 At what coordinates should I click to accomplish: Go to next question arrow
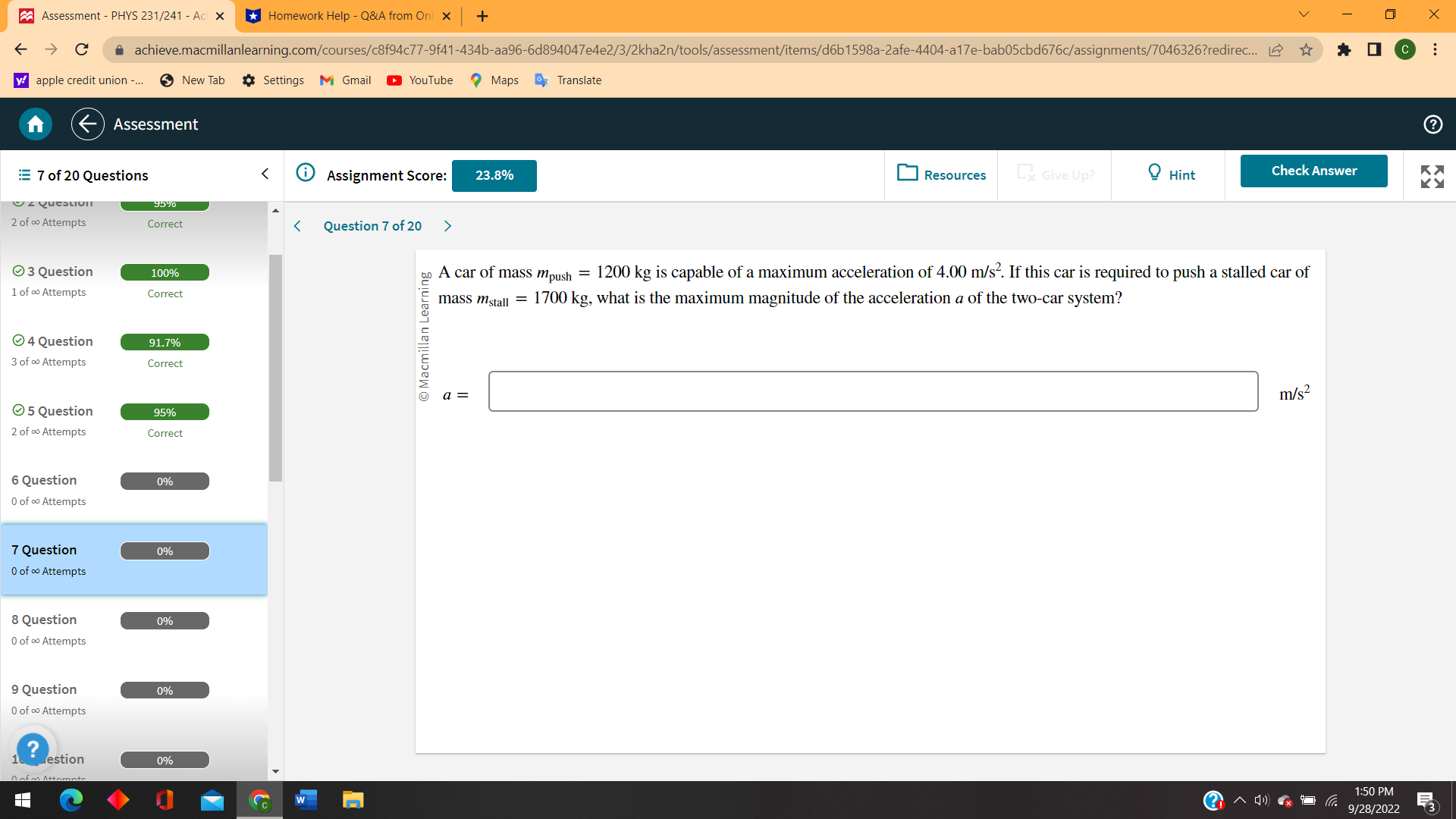(447, 226)
